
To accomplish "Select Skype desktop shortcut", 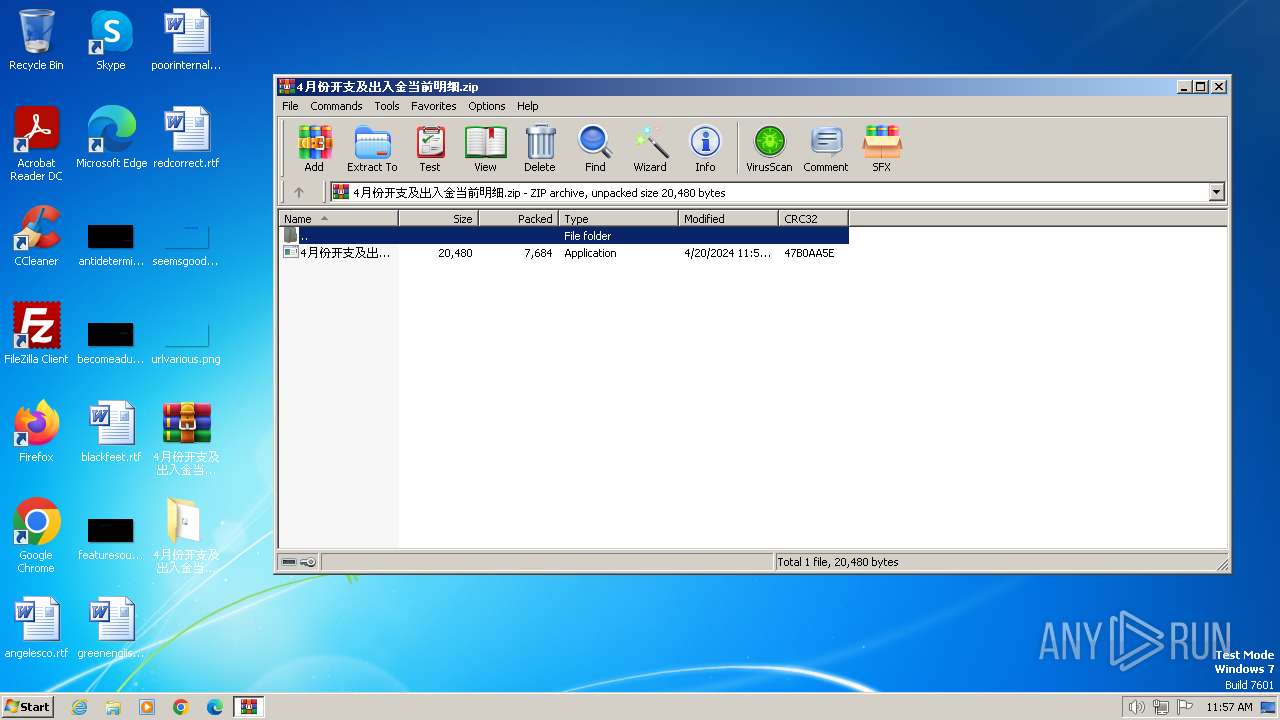I will pos(110,40).
